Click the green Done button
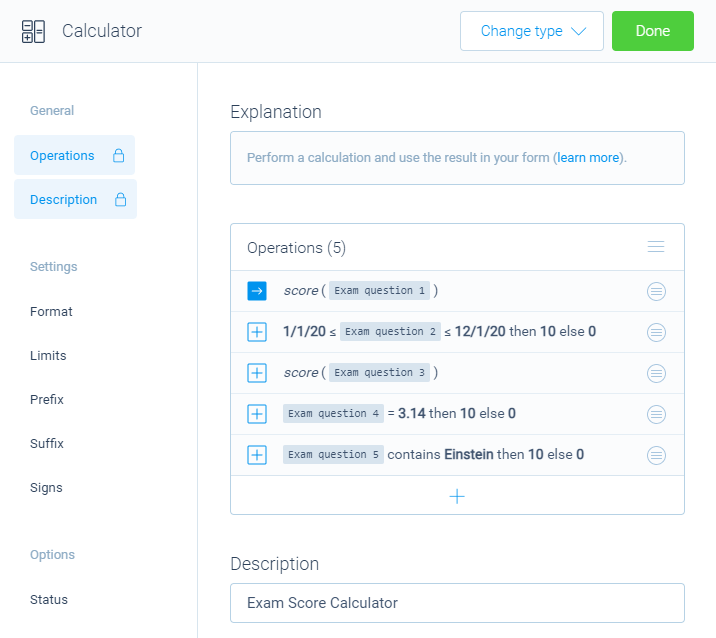 point(653,31)
